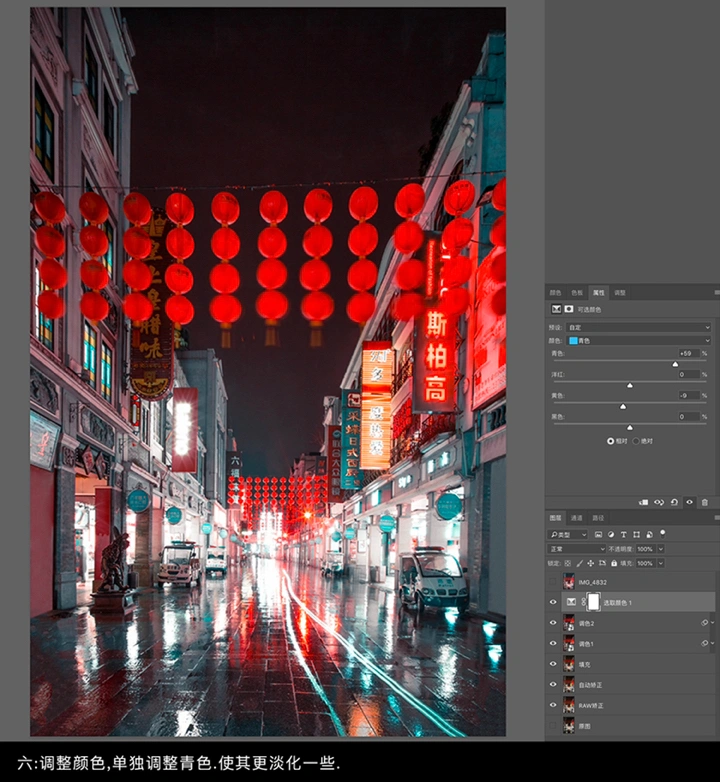Click the reset to adjustment defaults icon
720x782 pixels.
[675, 502]
